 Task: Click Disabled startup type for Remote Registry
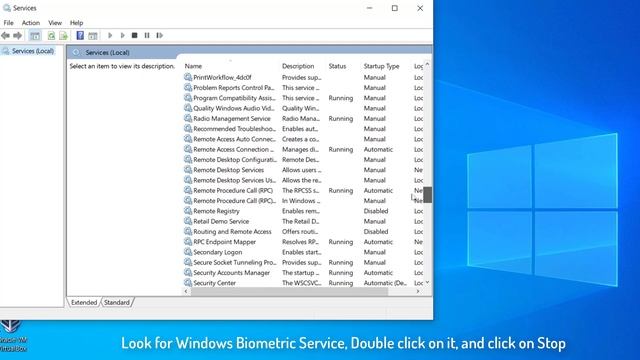click(x=376, y=211)
